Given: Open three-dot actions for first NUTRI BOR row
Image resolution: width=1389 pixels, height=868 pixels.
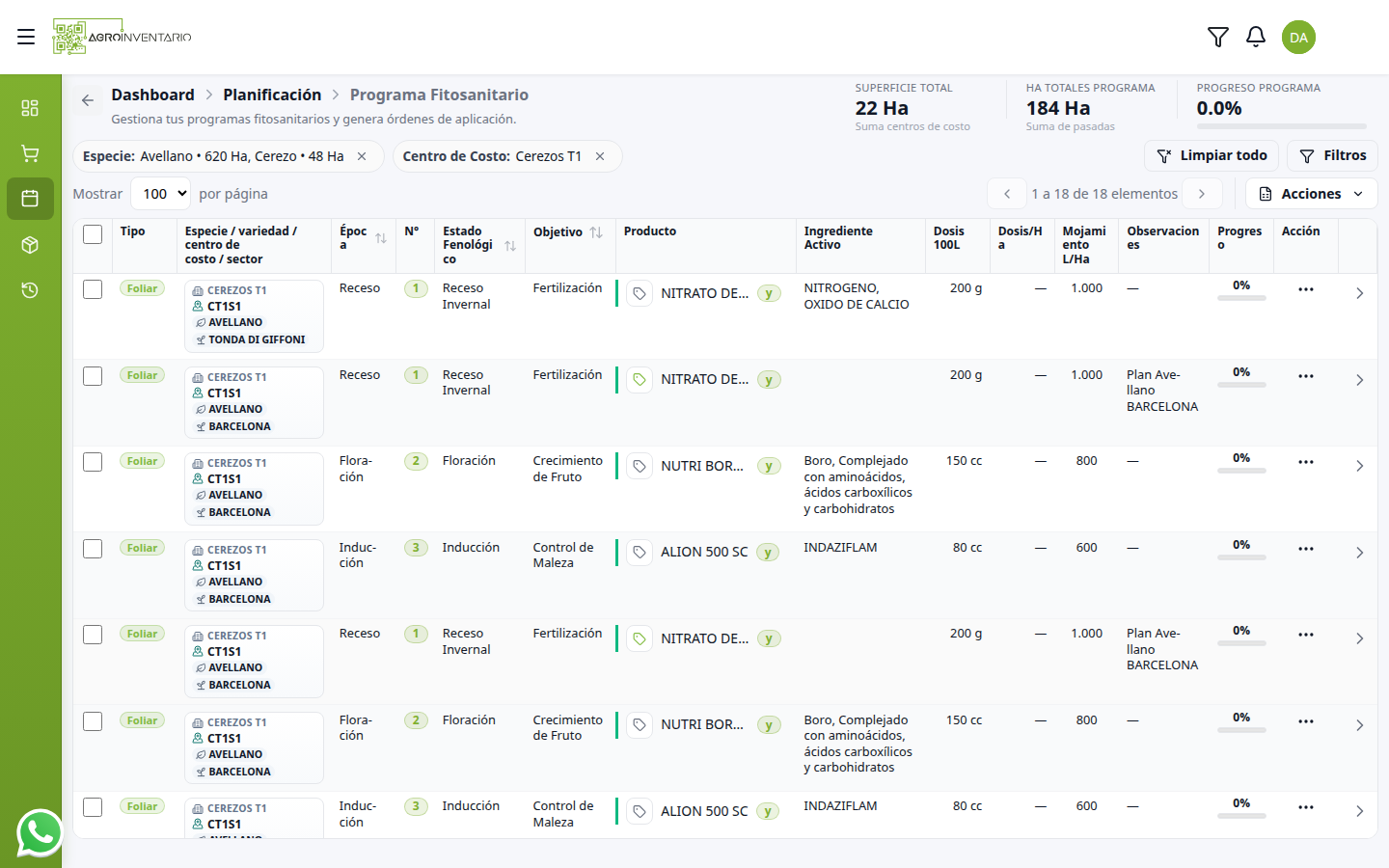Looking at the screenshot, I should pyautogui.click(x=1306, y=462).
